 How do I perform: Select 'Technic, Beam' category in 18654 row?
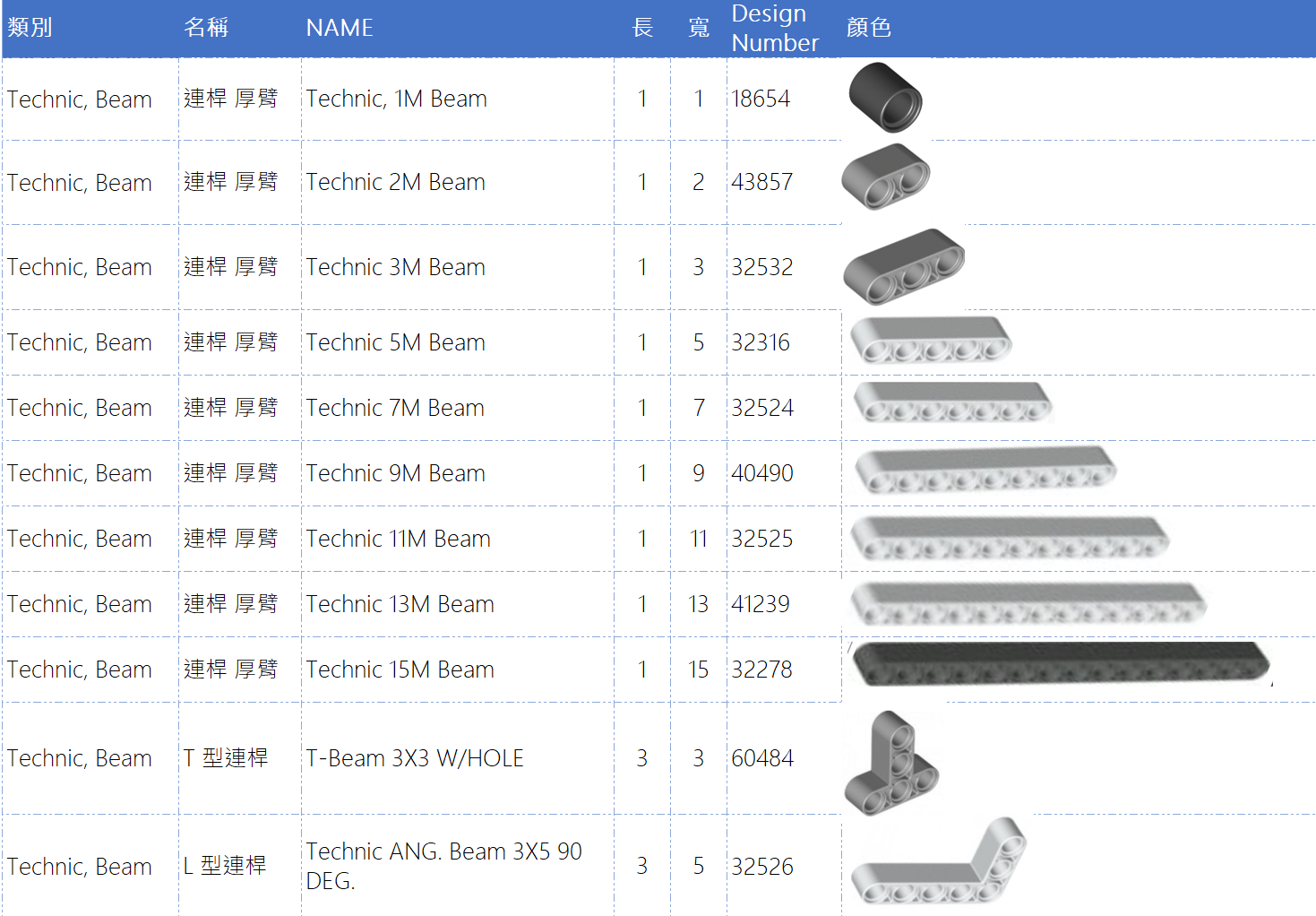(80, 99)
